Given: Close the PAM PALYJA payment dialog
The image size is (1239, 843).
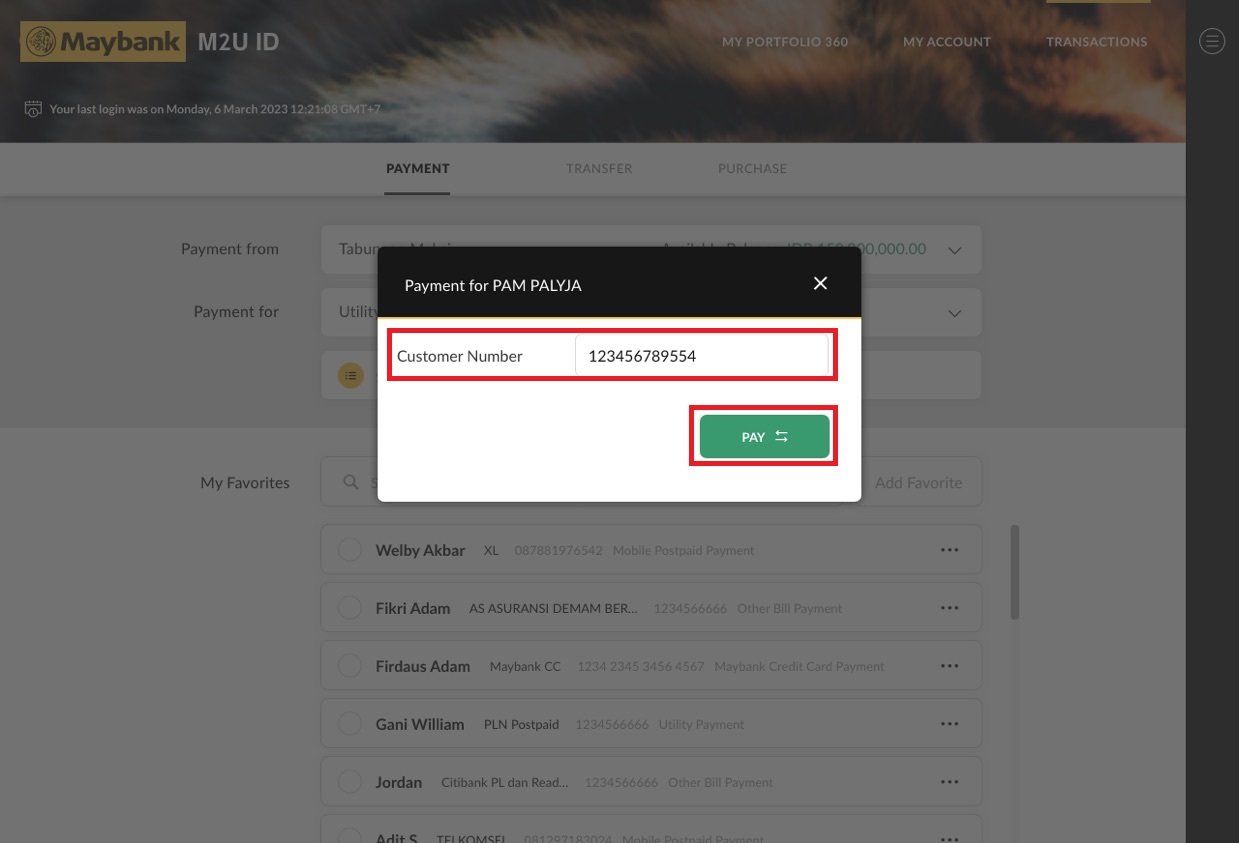Looking at the screenshot, I should (x=820, y=284).
